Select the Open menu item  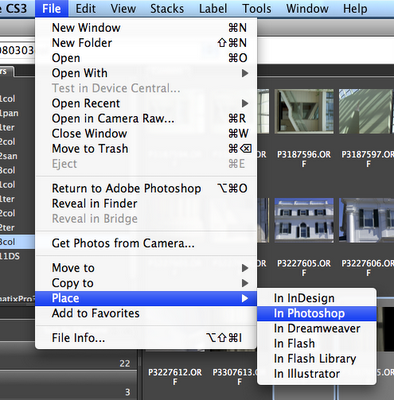(x=146, y=58)
